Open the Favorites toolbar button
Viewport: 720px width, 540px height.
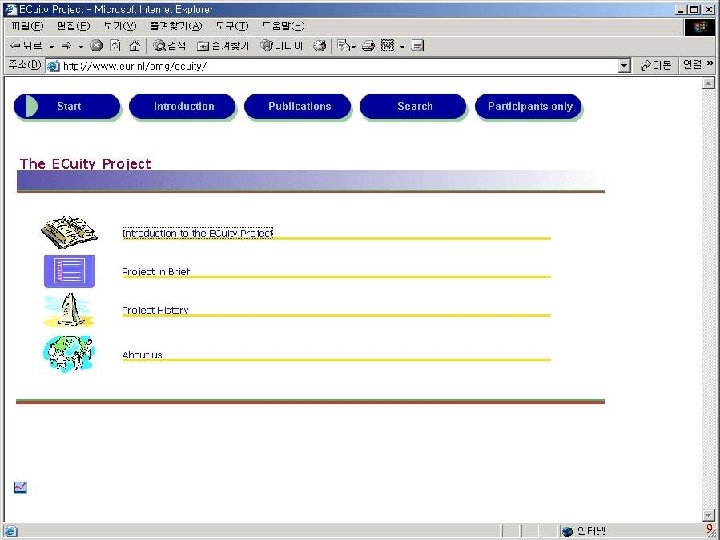(x=223, y=45)
